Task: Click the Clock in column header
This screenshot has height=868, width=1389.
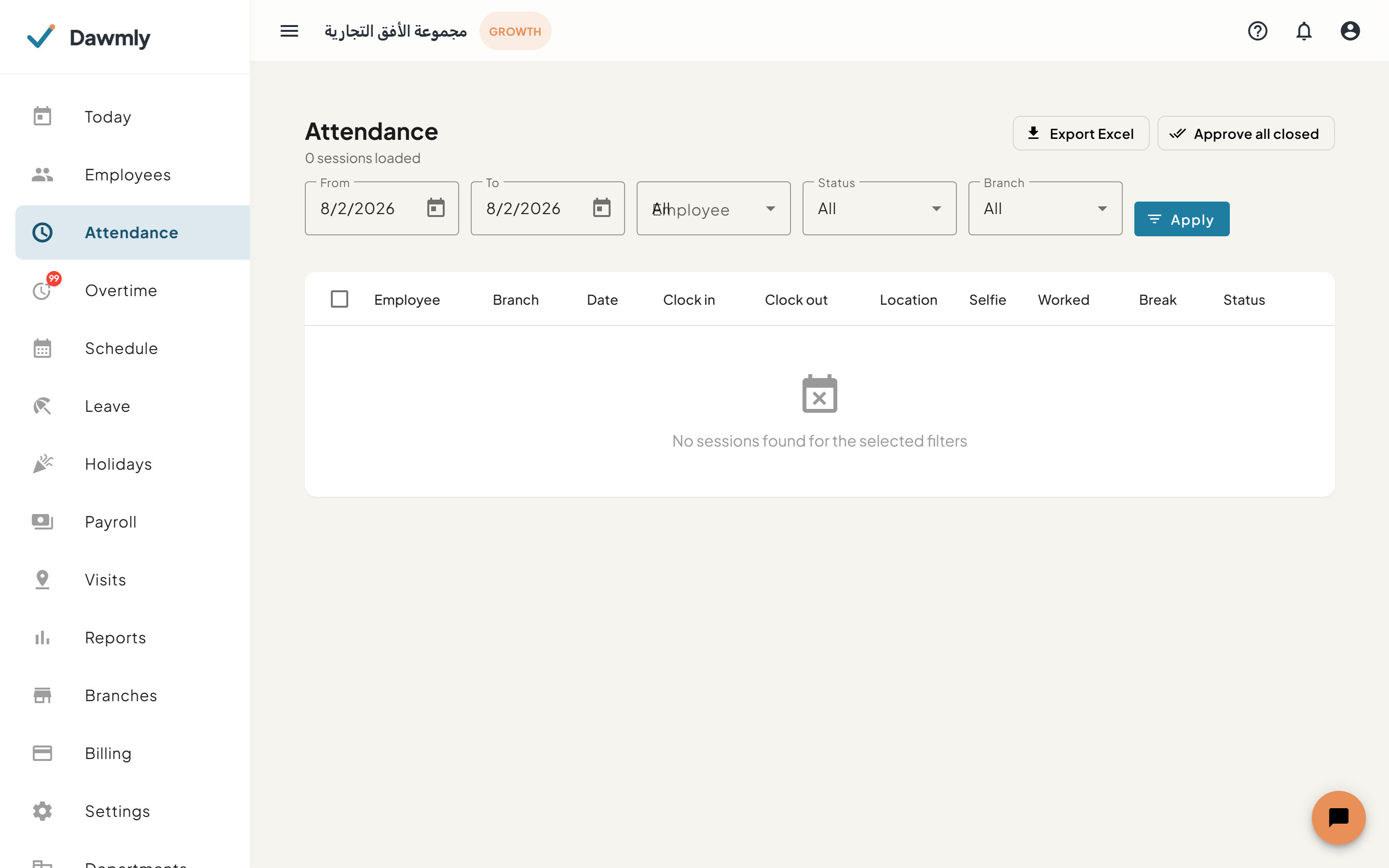Action: point(689,299)
